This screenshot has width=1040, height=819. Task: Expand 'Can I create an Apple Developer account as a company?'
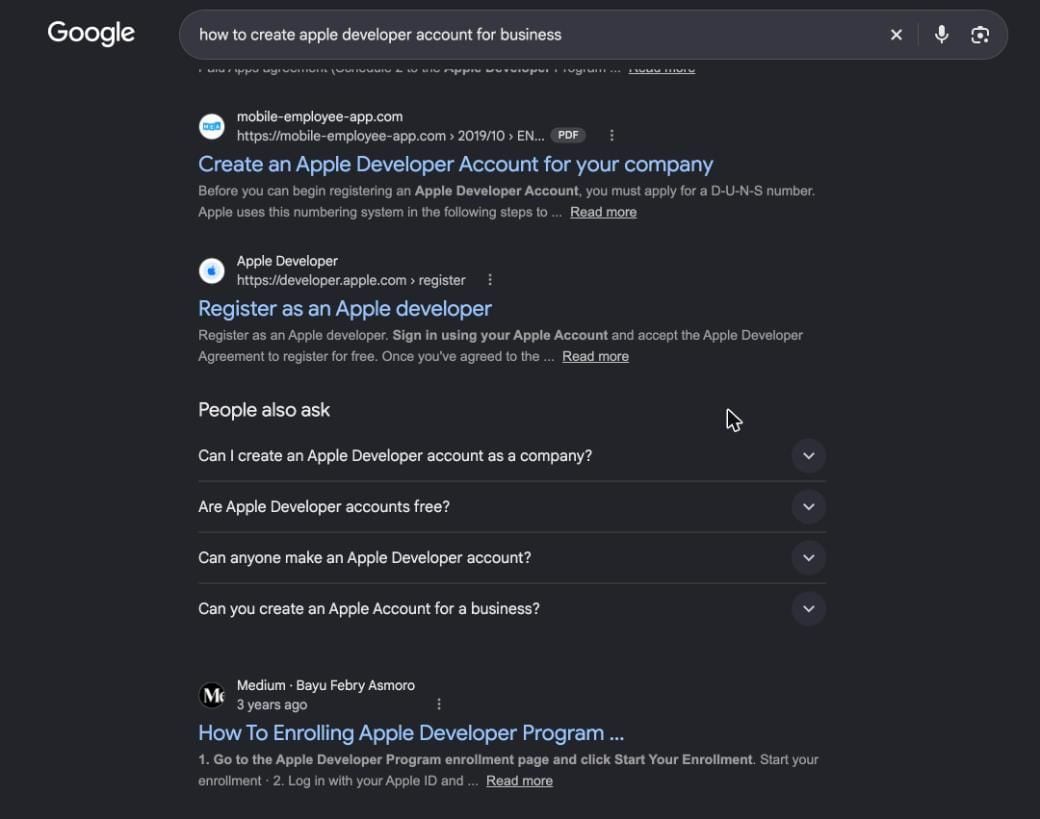pos(511,456)
